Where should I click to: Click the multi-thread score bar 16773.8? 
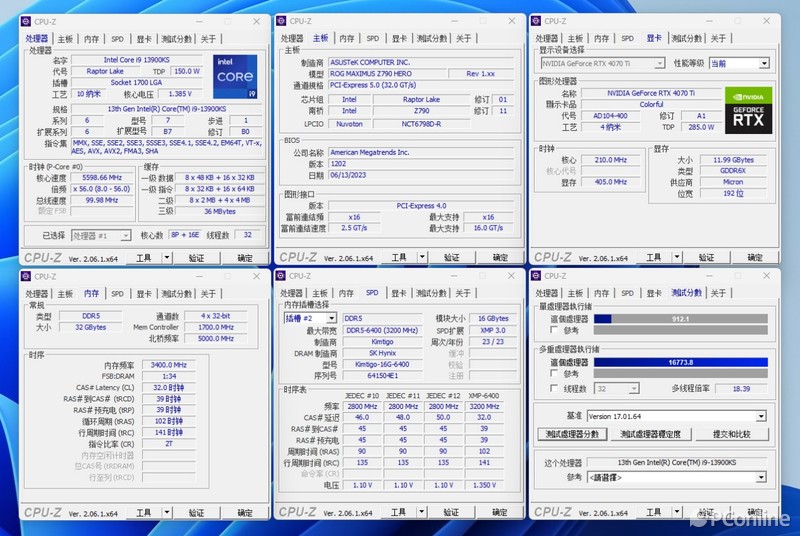681,362
